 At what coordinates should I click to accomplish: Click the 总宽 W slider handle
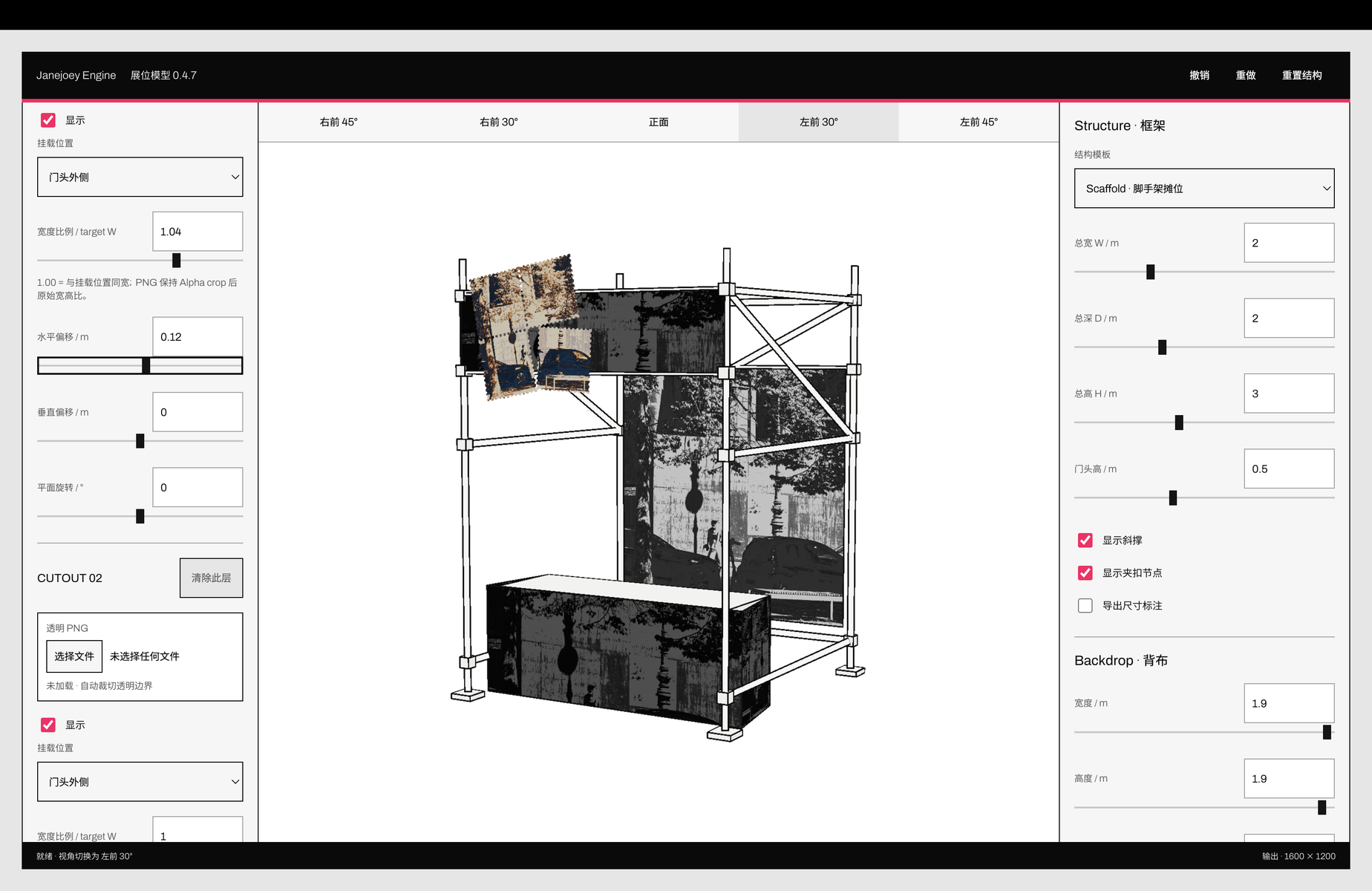coord(1151,272)
